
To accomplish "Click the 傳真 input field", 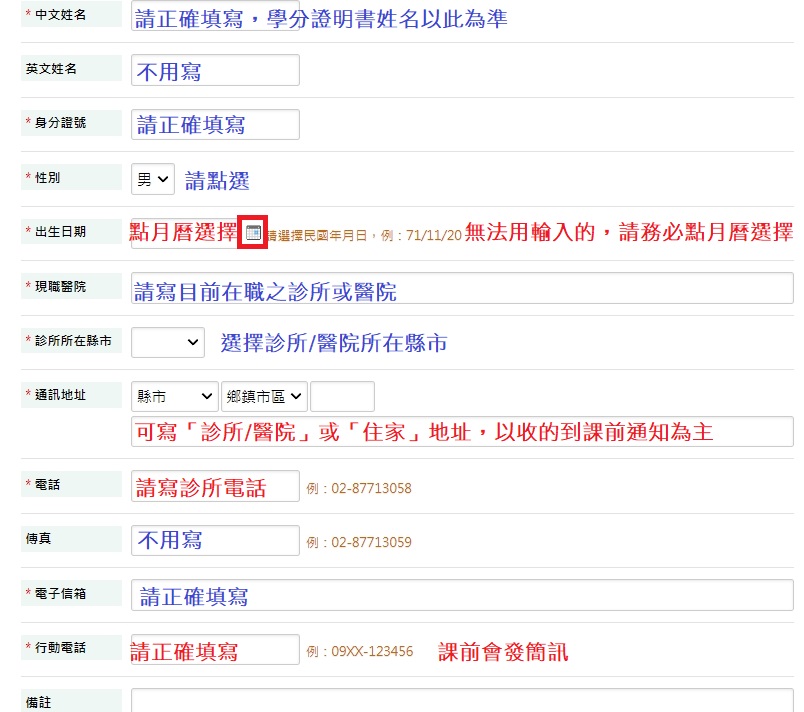I will 215,540.
